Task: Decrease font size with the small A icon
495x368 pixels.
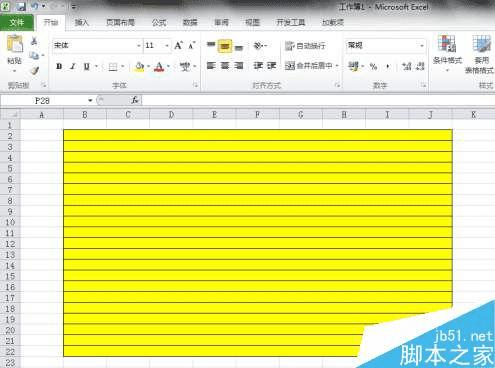Action: 192,45
